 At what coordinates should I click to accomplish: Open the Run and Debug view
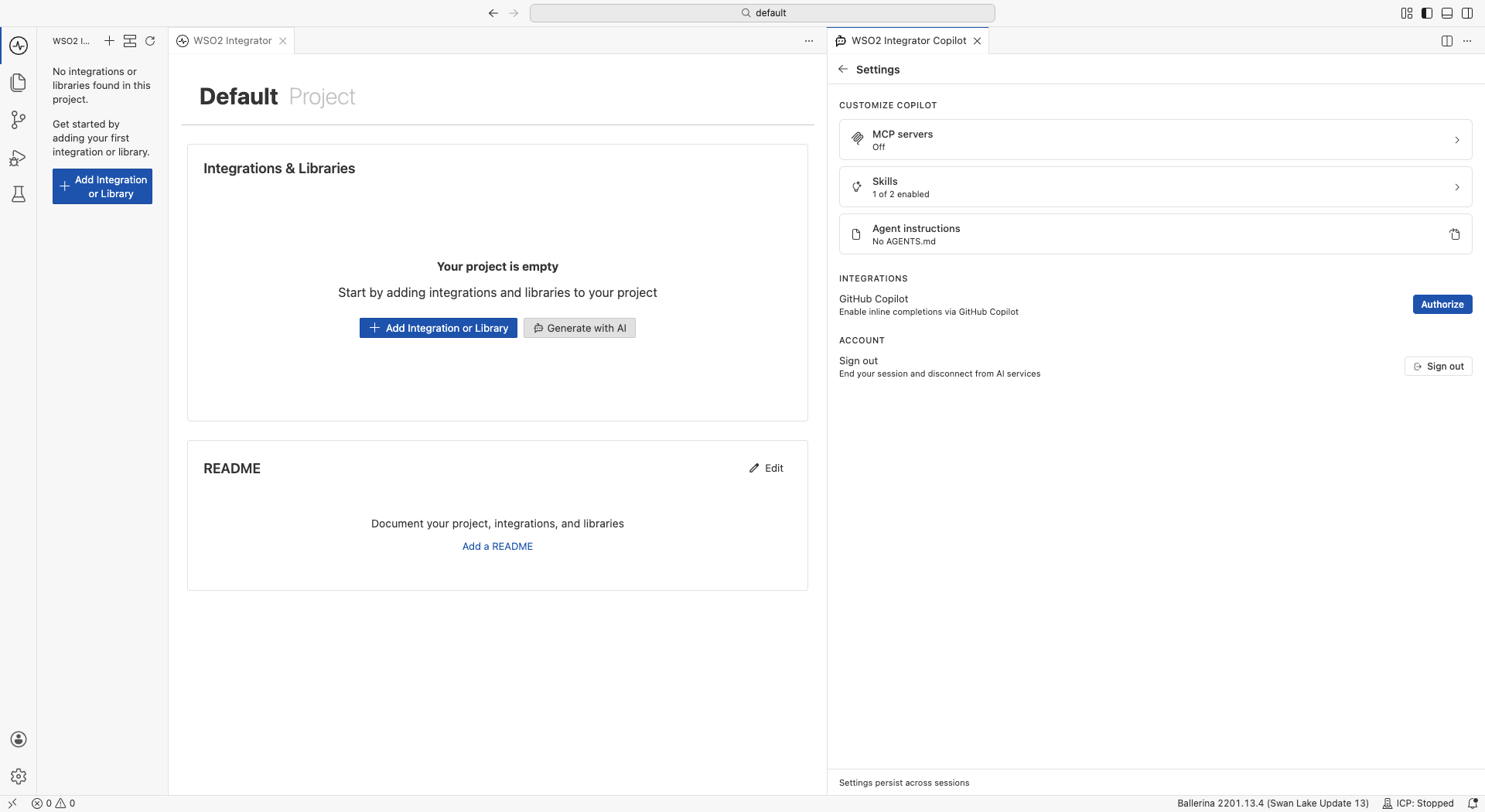coord(19,158)
